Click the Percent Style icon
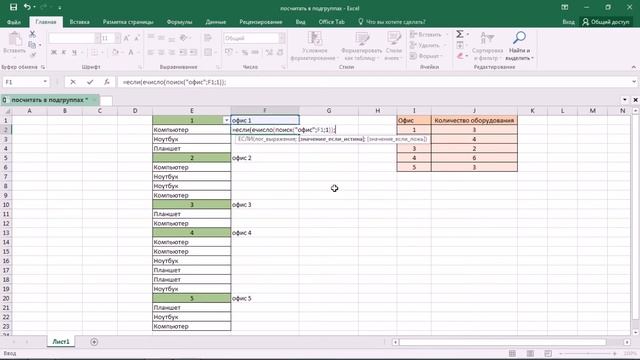Viewport: 640px width, 360px height. pyautogui.click(x=244, y=52)
